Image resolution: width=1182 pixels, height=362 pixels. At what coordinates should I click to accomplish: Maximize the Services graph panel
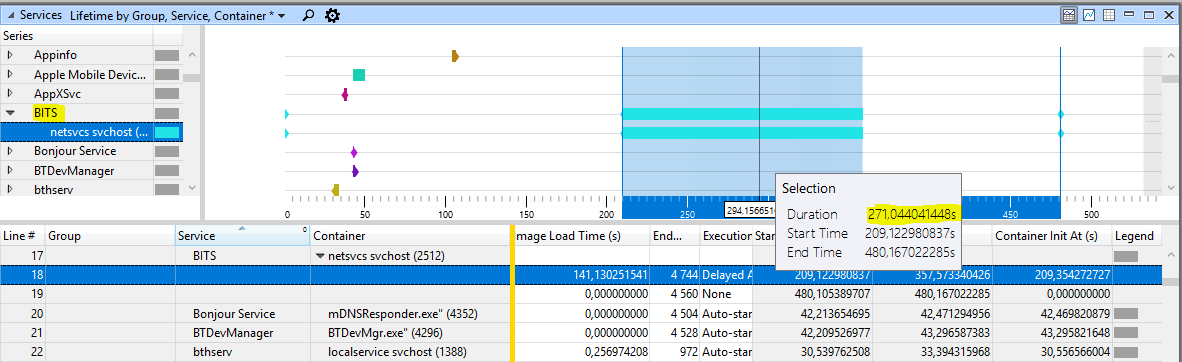[1150, 15]
